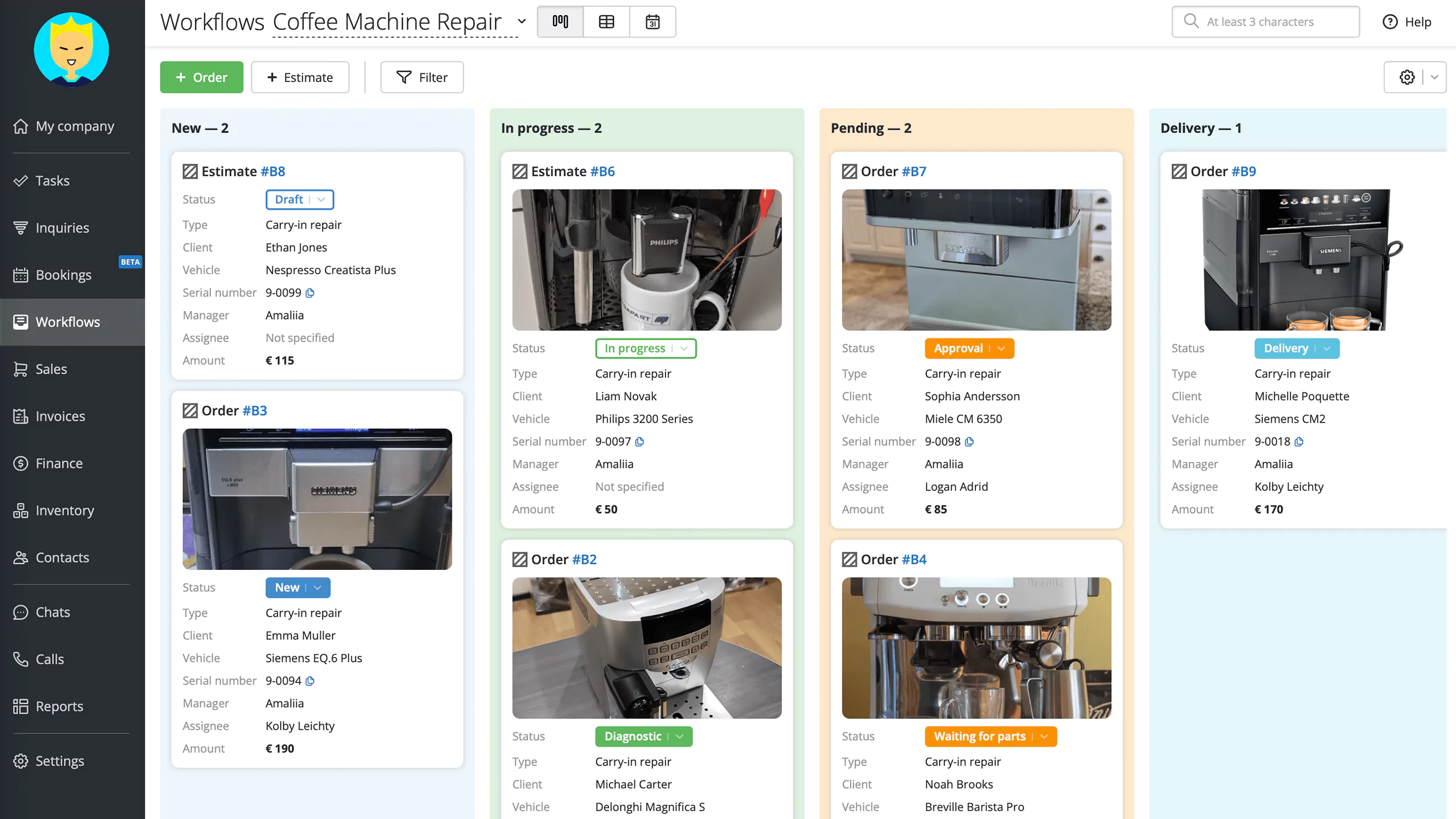Open the Filter button

tap(422, 77)
